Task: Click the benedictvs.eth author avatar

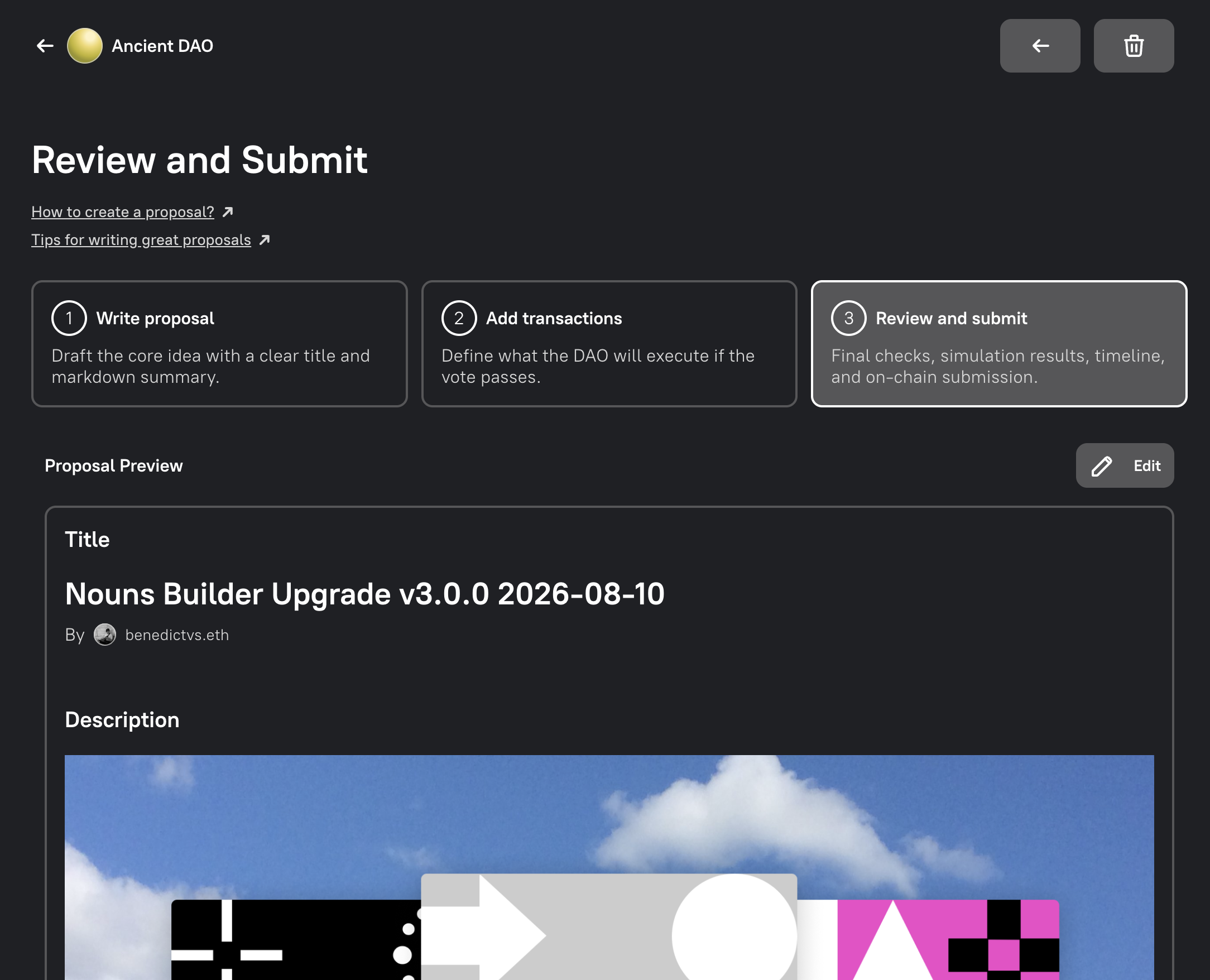Action: [105, 635]
